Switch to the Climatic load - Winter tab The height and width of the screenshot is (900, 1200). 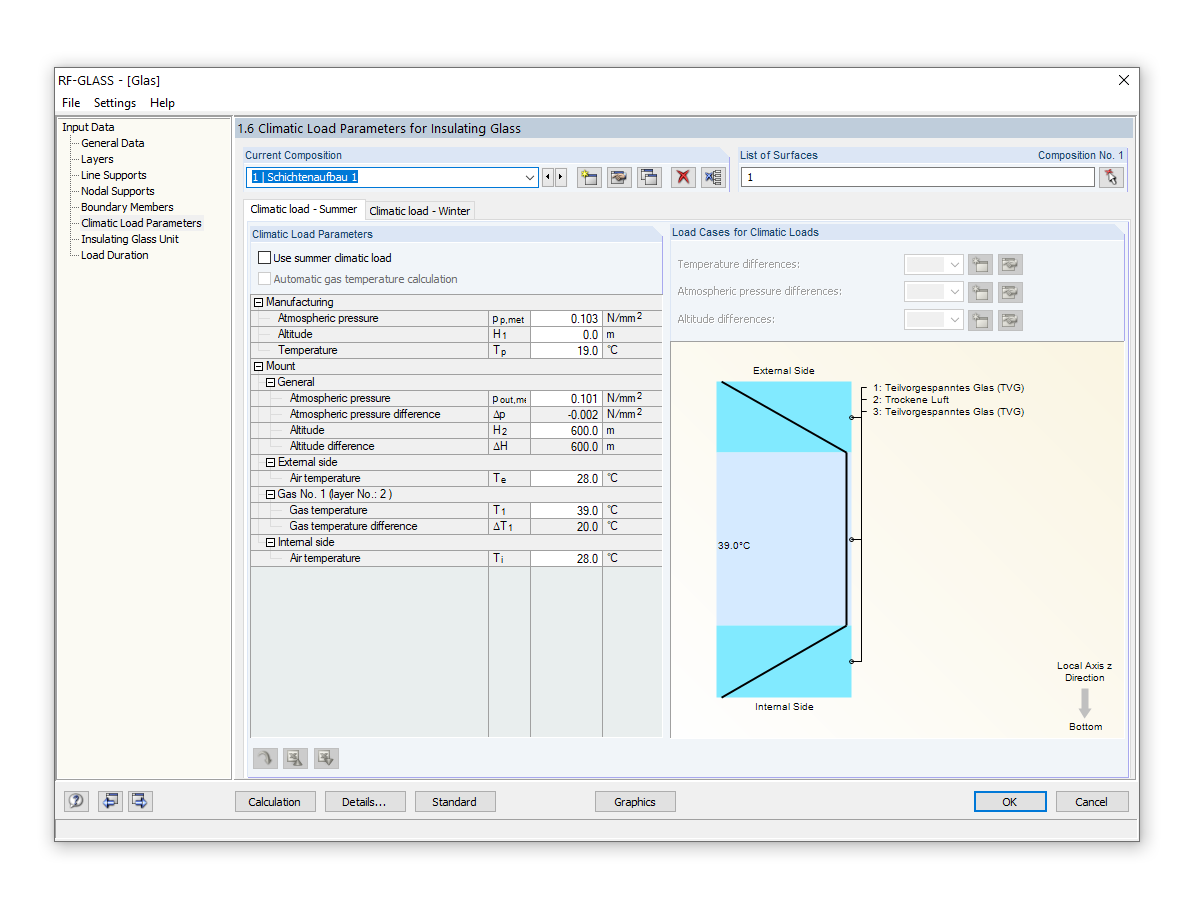(x=419, y=211)
